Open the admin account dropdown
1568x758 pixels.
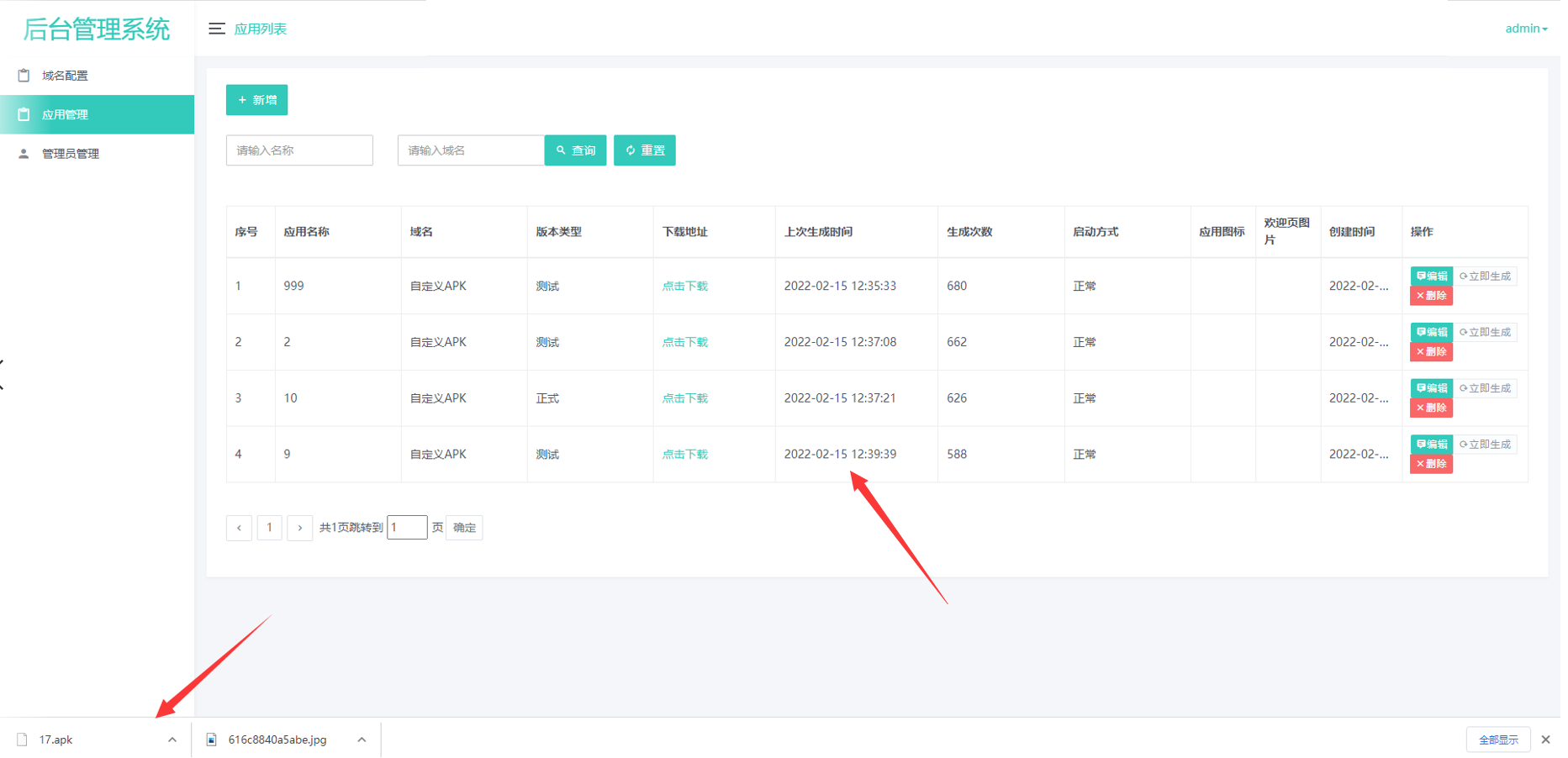click(1526, 28)
